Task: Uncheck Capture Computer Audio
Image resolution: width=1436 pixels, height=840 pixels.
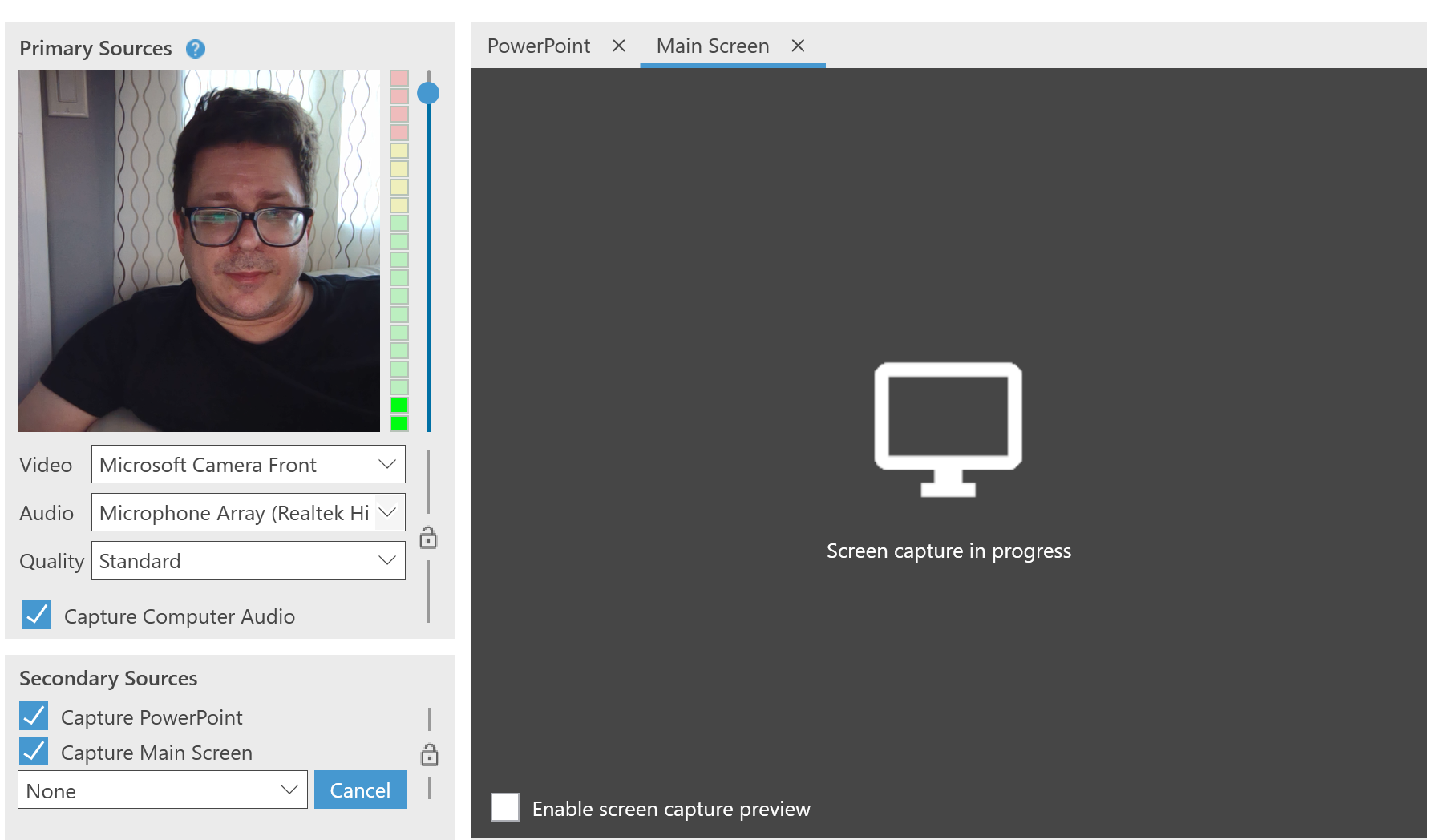Action: click(37, 616)
